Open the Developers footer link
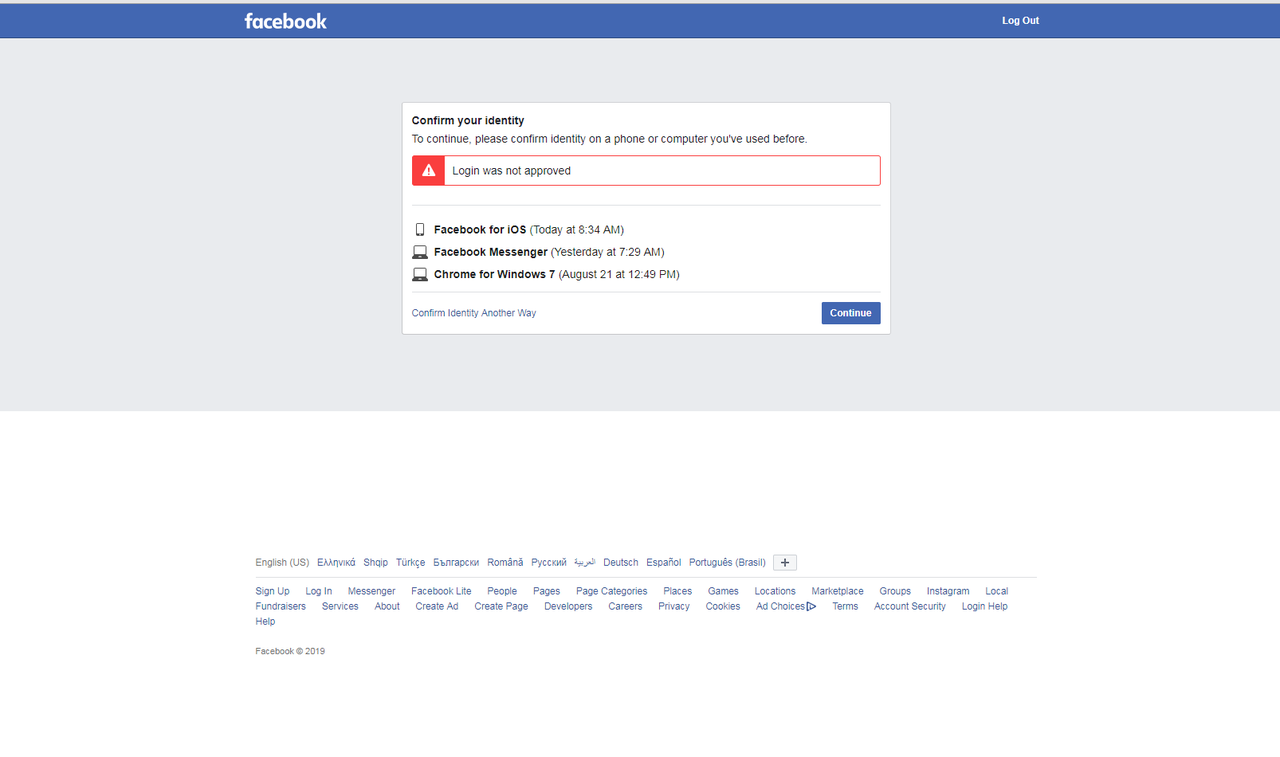This screenshot has height=757, width=1280. (568, 607)
